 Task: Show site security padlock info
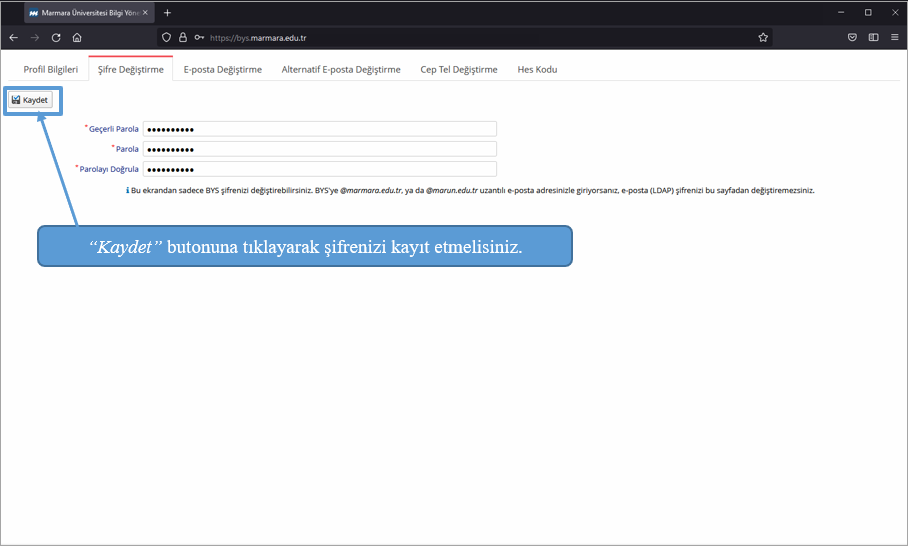tap(183, 38)
